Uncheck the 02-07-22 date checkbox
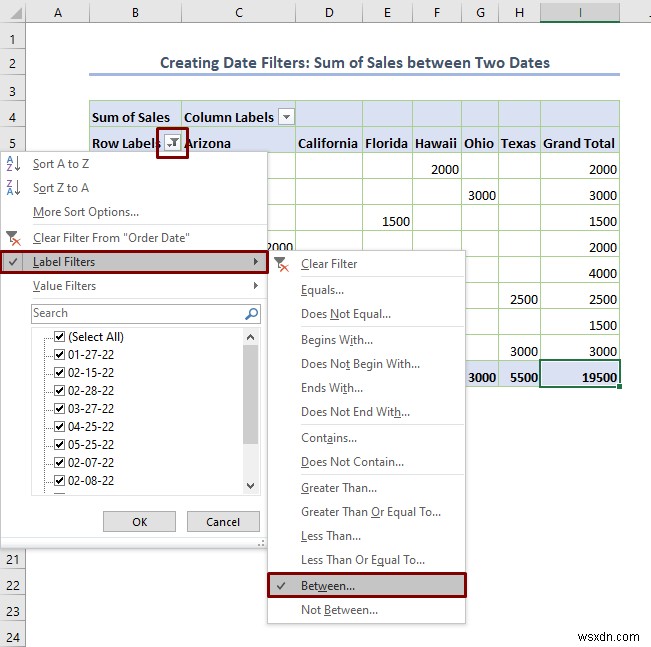Viewport: 651px width, 647px height. tap(59, 462)
